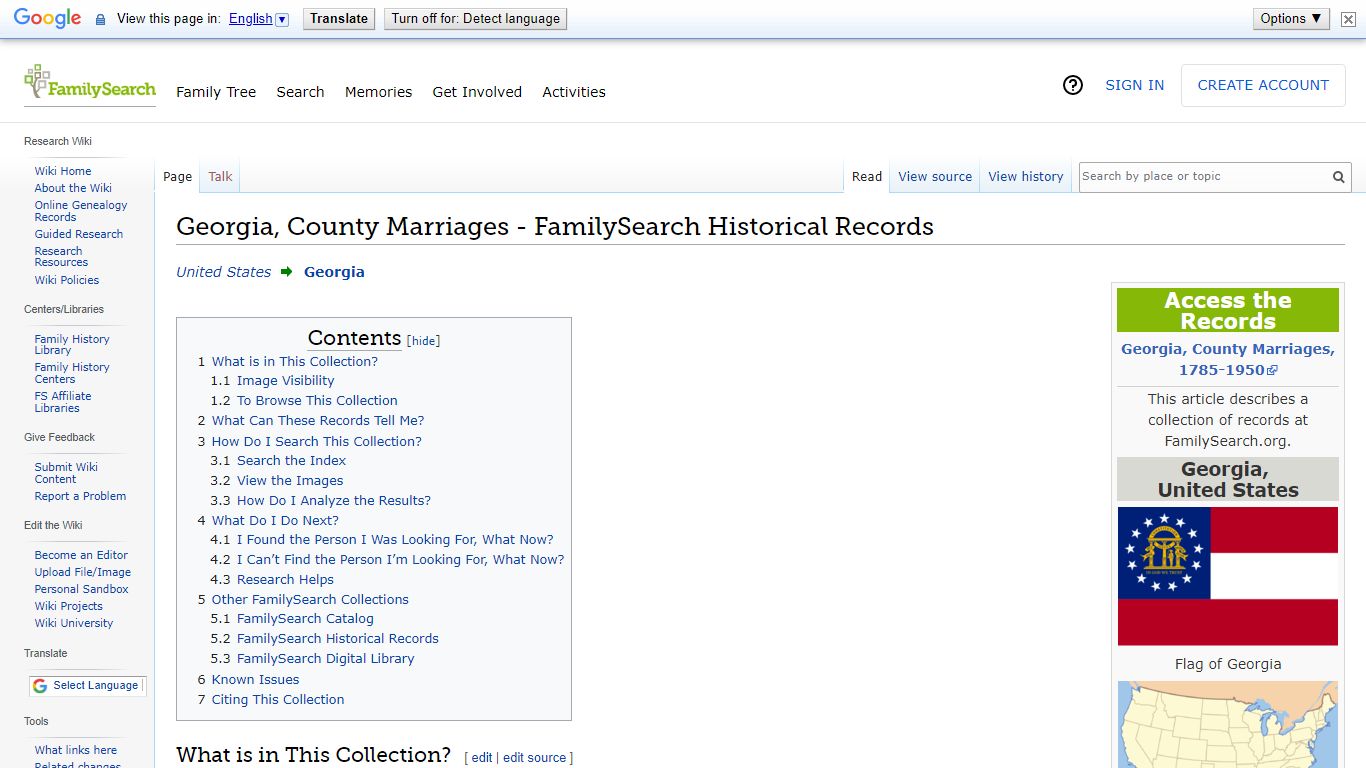Click Georgia breadcrumb link
This screenshot has height=768, width=1366.
point(334,272)
